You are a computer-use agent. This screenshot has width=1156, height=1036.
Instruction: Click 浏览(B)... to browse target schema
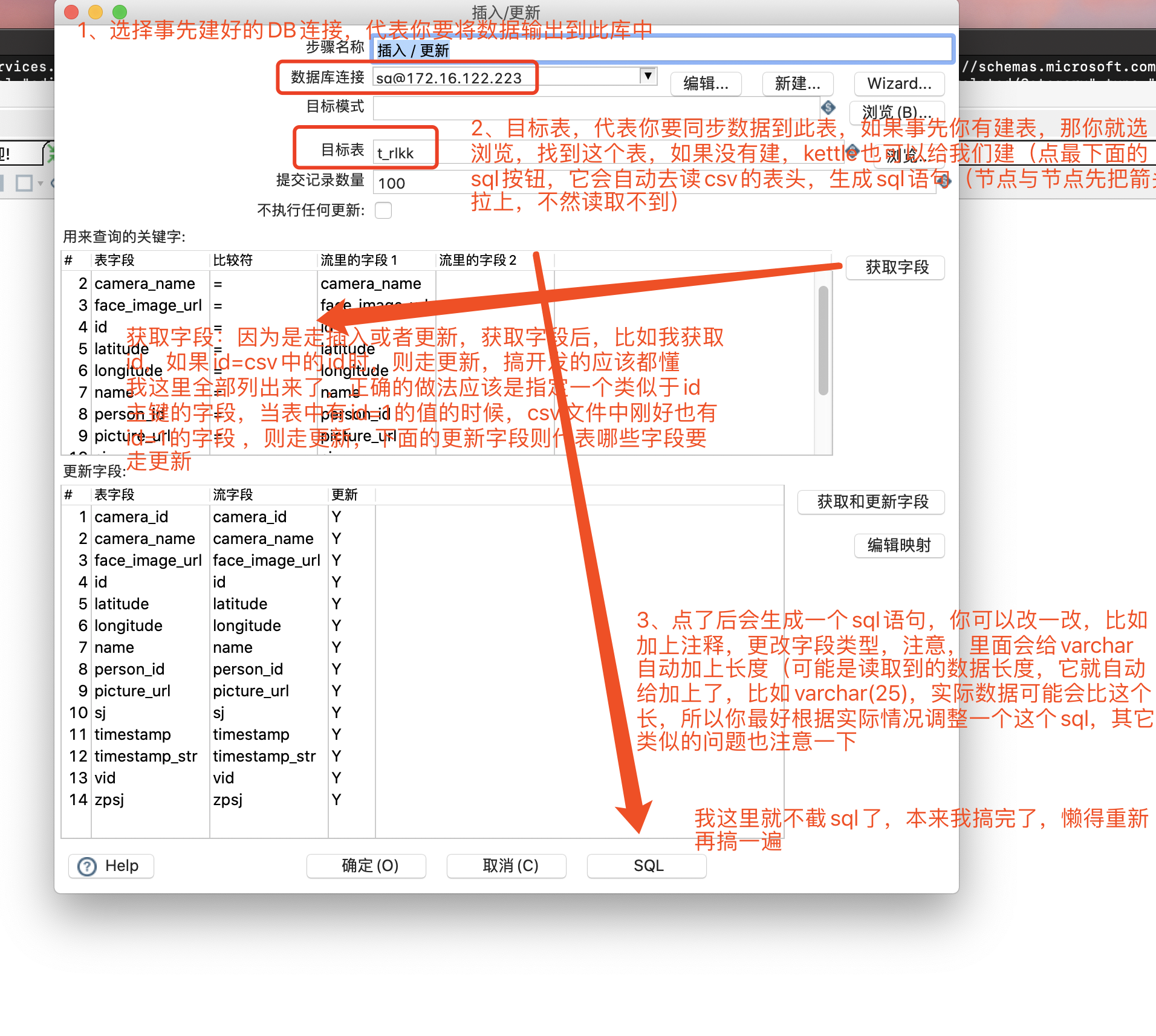click(x=896, y=112)
